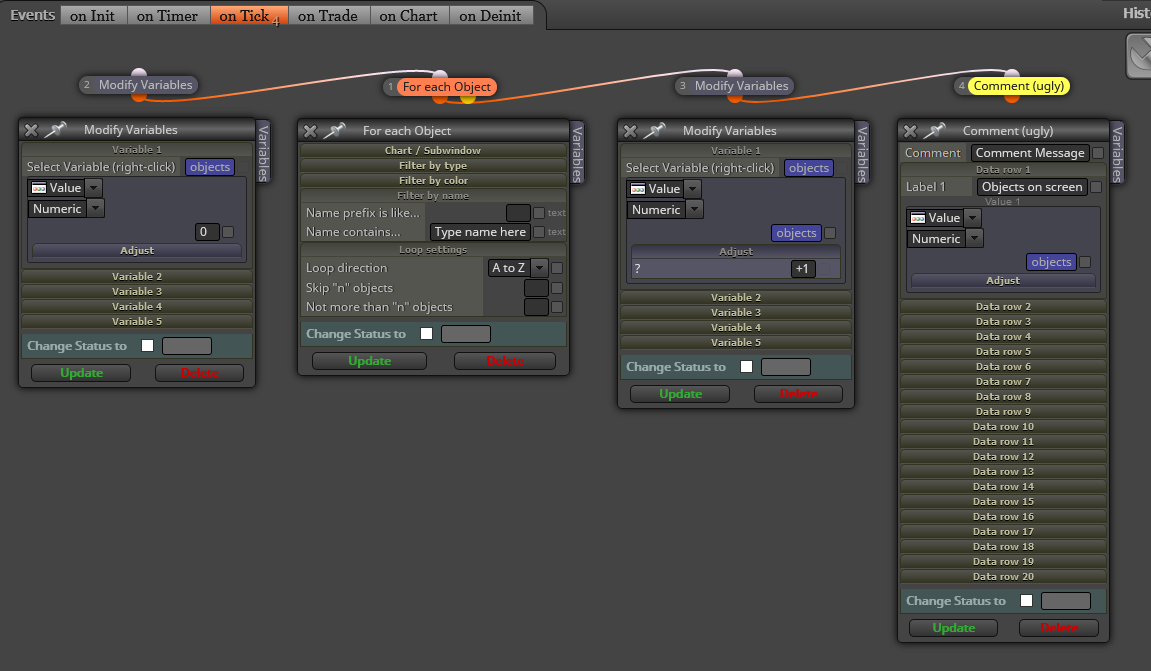Switch to the on Init event tab
1151x671 pixels.
[92, 15]
